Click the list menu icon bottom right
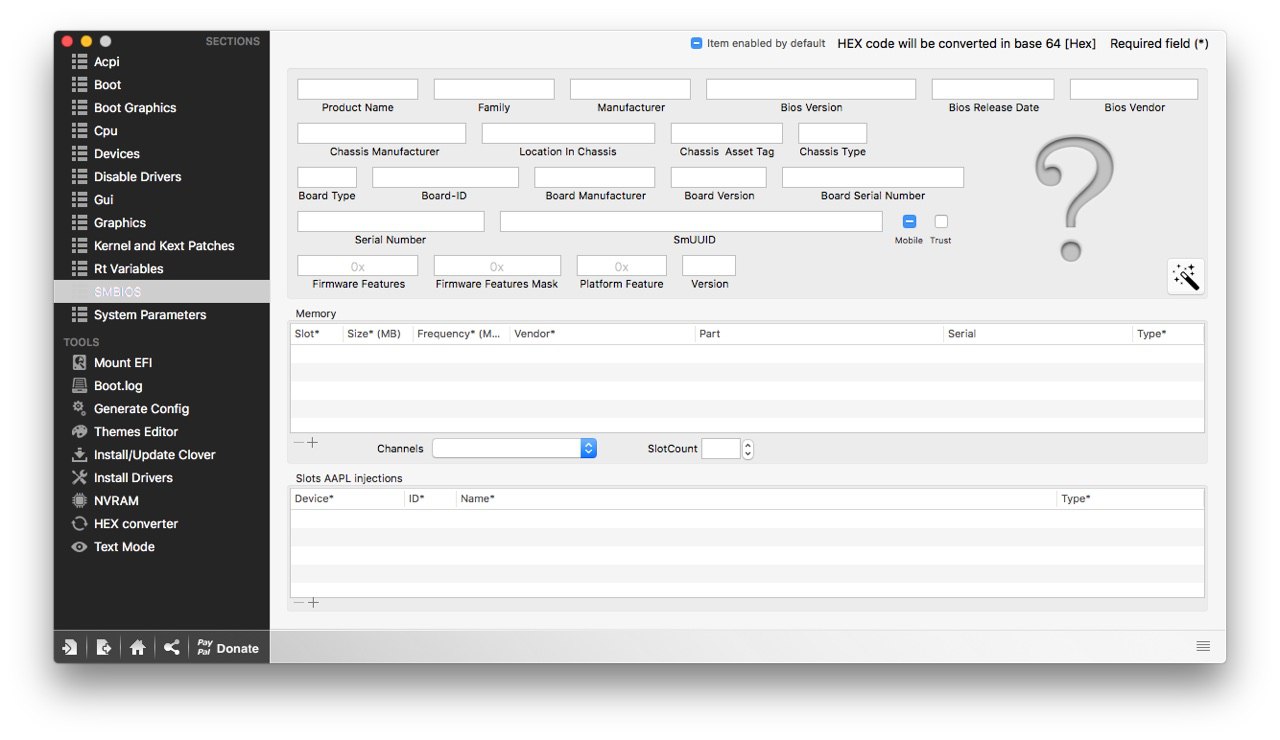The image size is (1280, 740). tap(1203, 646)
